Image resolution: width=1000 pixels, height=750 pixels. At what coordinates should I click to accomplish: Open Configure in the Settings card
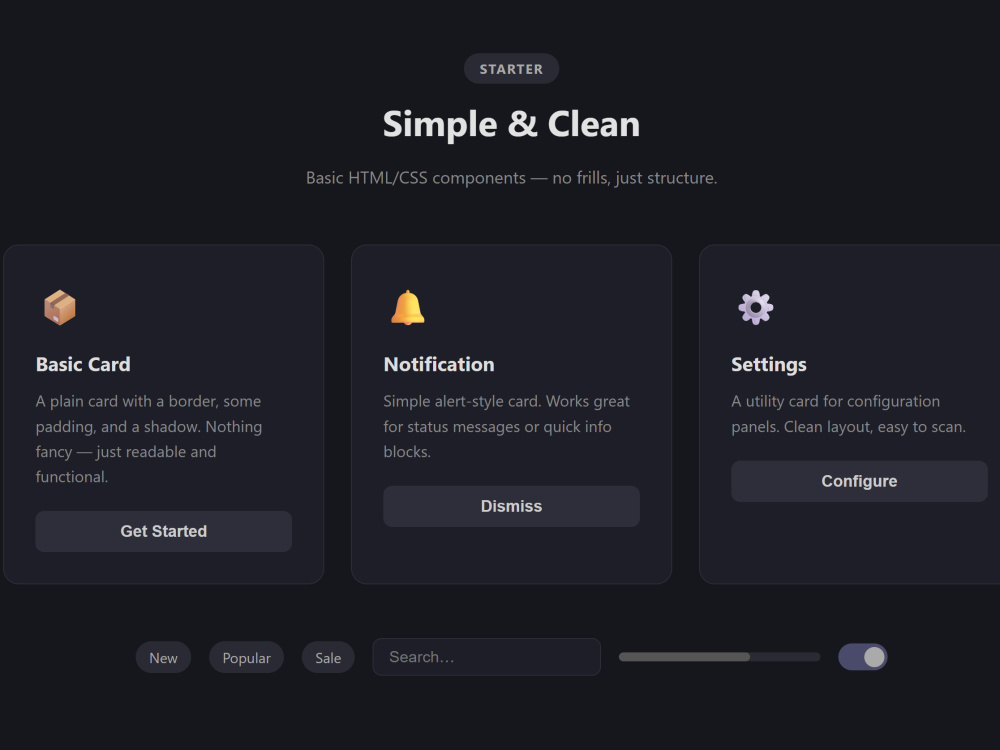pyautogui.click(x=859, y=482)
